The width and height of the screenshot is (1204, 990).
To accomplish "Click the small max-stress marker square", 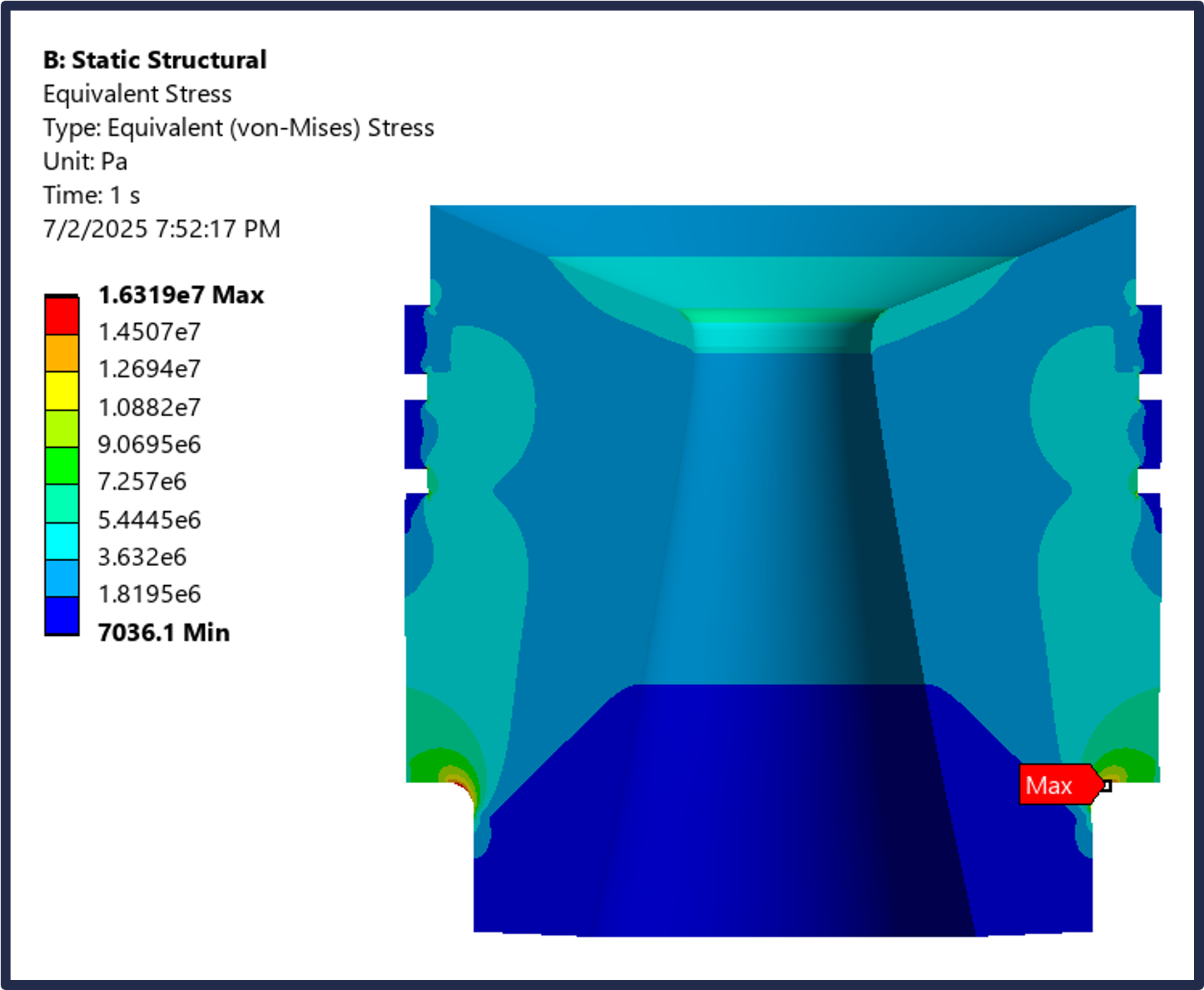I will click(x=1107, y=785).
